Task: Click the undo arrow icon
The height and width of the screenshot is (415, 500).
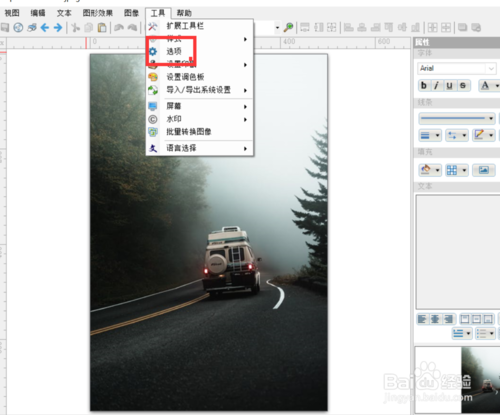Action: tap(119, 27)
